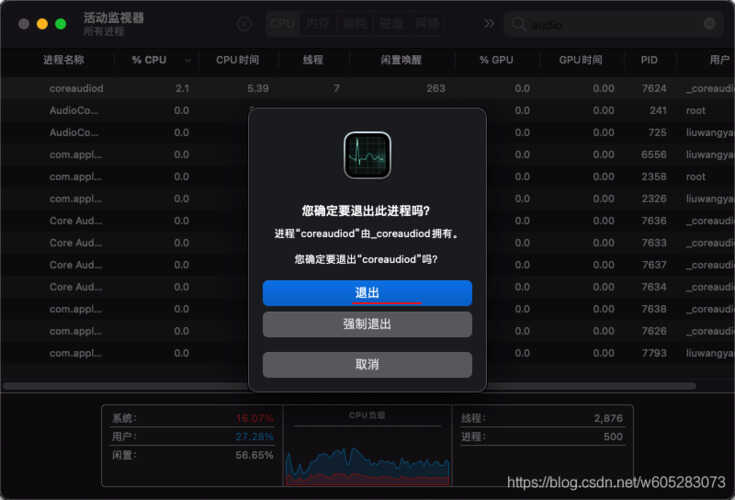Select the com.appl... row with PID 6556
This screenshot has height=500, width=735.
(x=368, y=155)
